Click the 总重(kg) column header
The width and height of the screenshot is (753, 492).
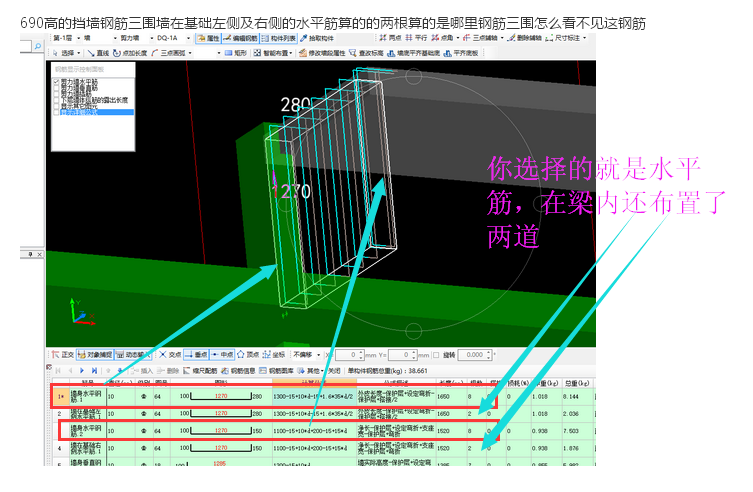(578, 383)
